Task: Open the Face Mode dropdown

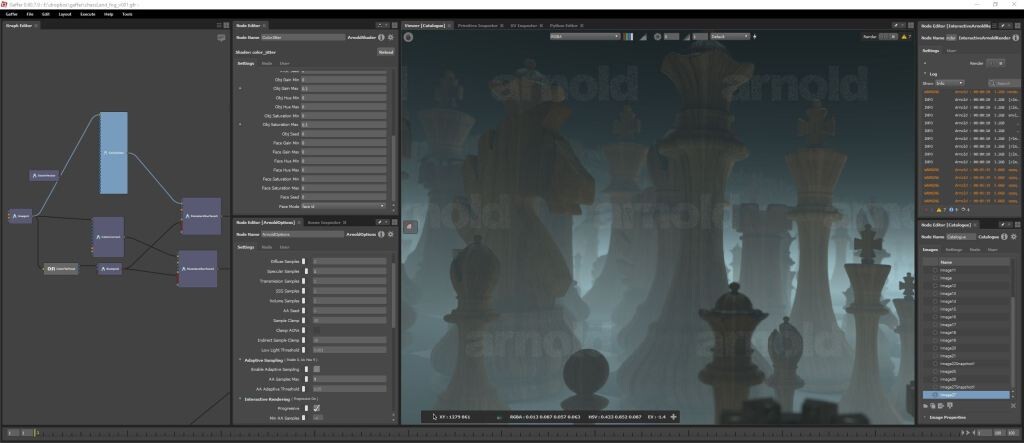Action: (343, 206)
